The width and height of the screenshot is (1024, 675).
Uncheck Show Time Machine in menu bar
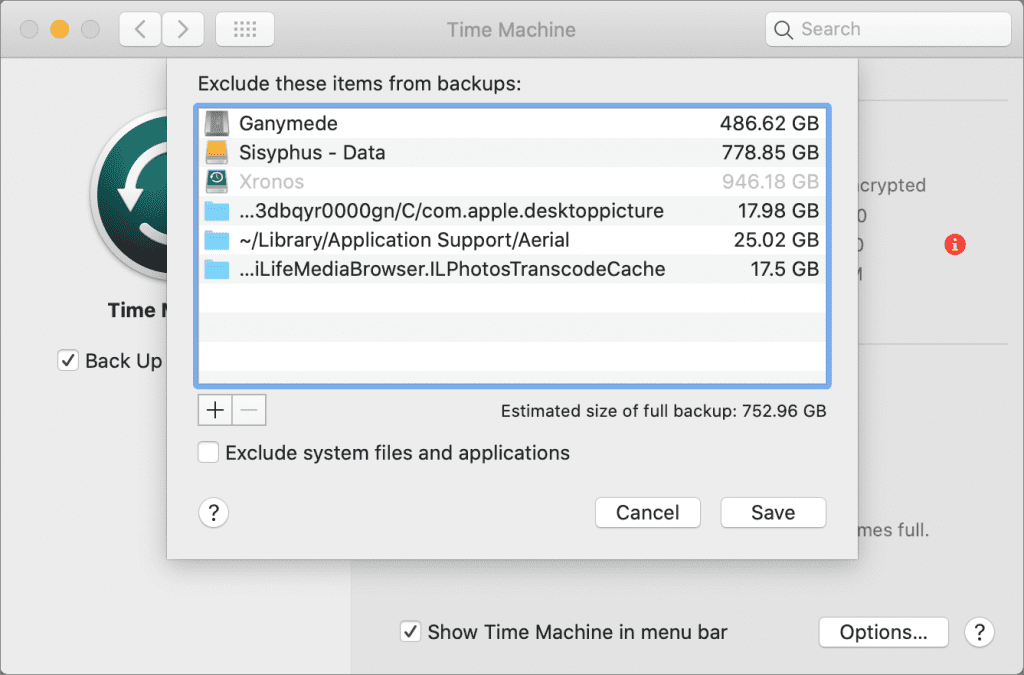tap(411, 632)
